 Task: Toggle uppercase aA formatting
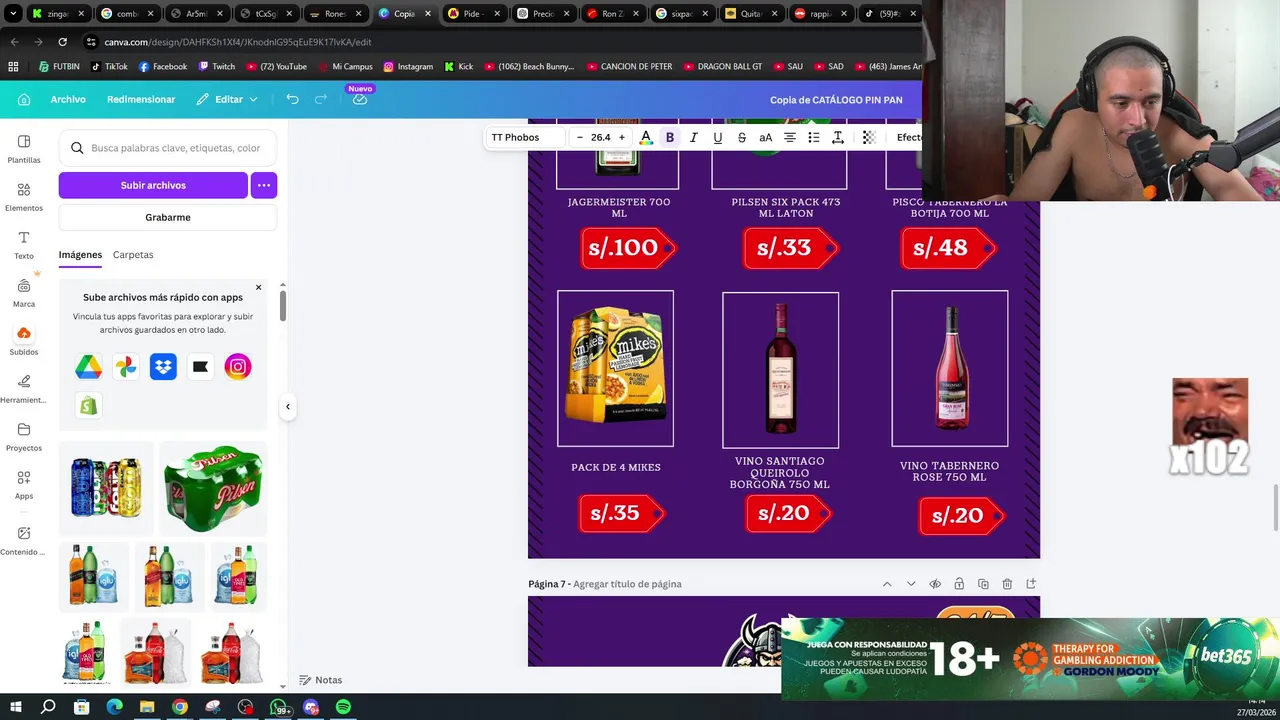coord(766,137)
